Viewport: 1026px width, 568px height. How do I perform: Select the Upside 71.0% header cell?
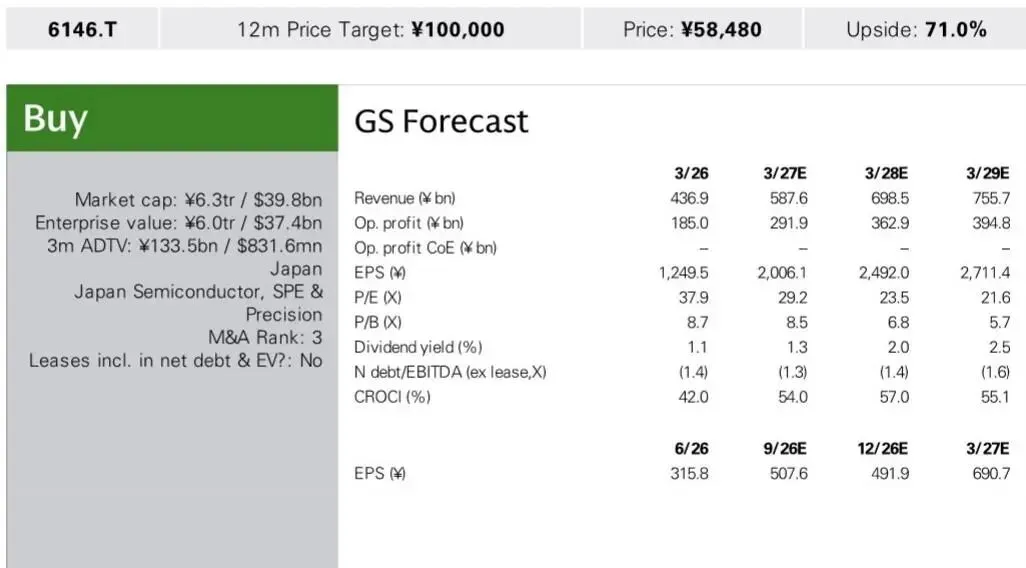click(x=915, y=29)
